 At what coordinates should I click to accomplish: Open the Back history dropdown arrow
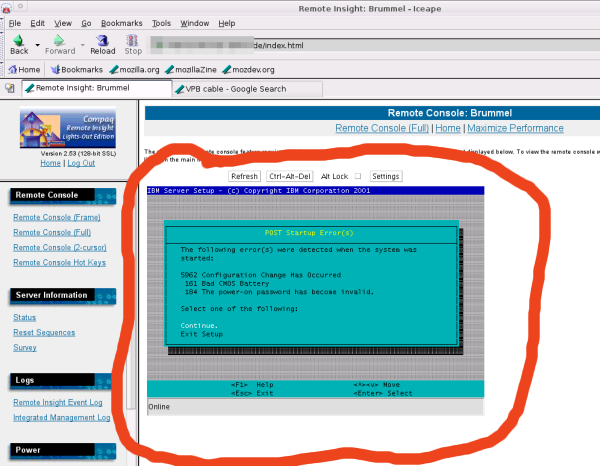pos(38,45)
